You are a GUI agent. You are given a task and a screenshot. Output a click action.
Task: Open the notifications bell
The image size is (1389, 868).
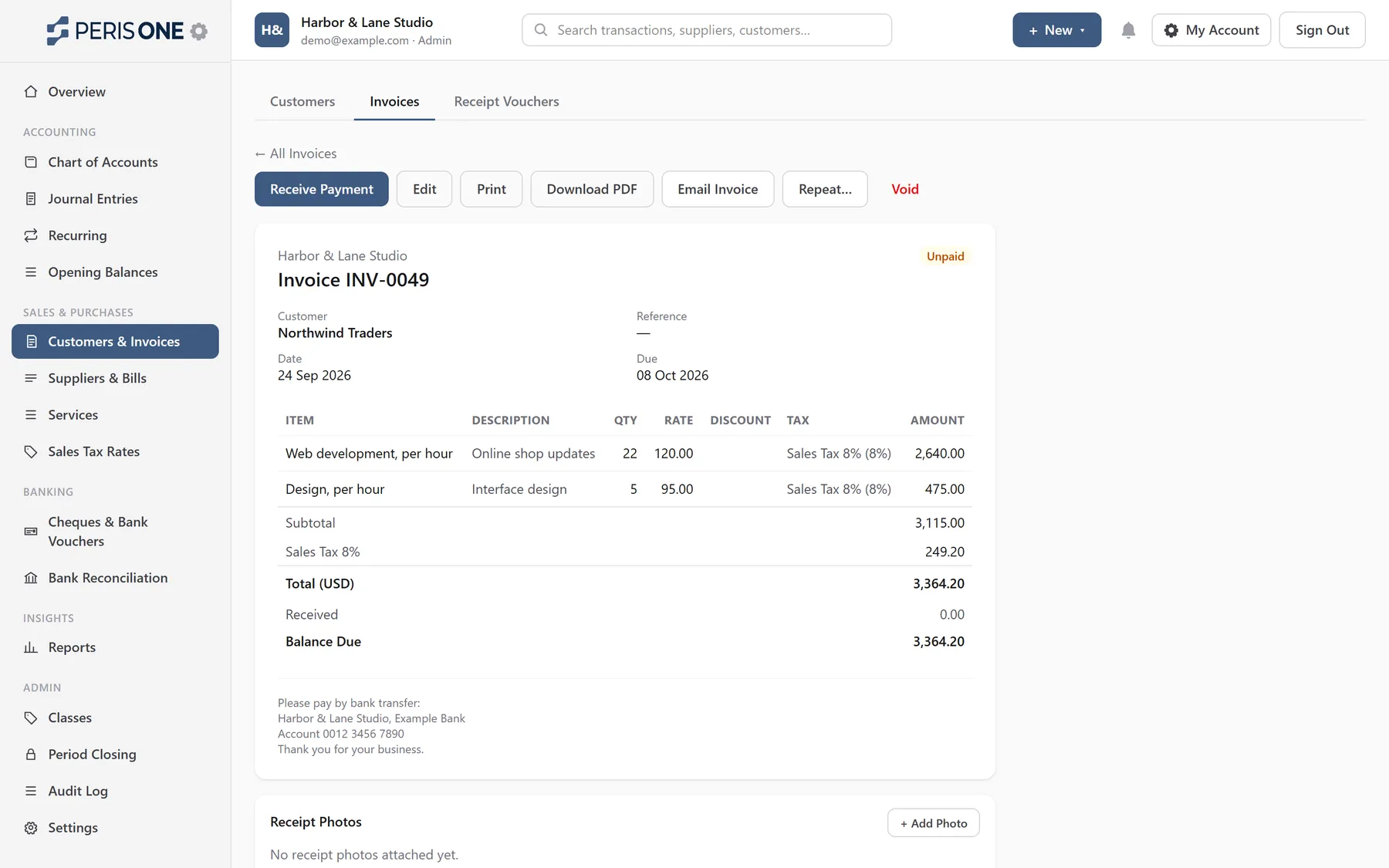click(x=1128, y=30)
